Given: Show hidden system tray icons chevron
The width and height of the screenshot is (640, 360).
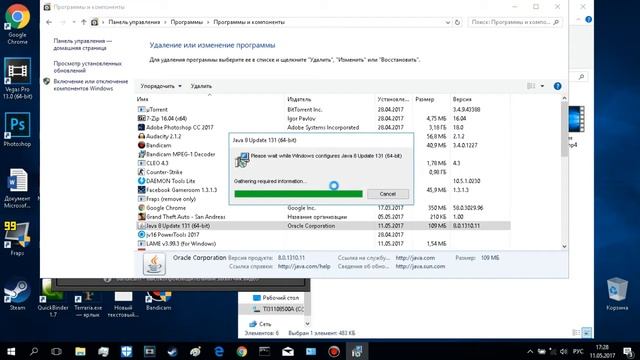Looking at the screenshot, I should click(530, 351).
